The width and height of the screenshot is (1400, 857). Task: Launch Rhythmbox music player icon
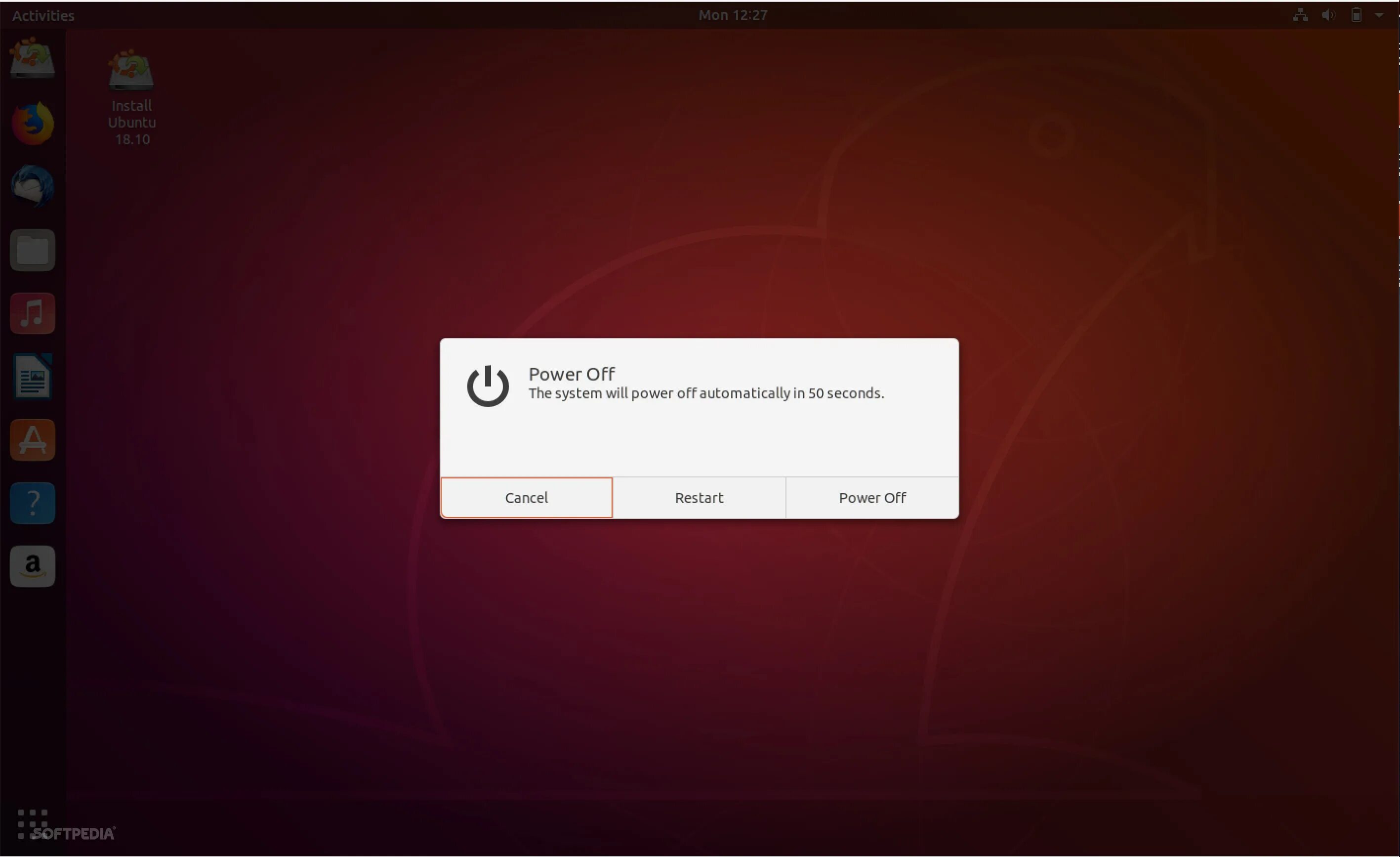[x=33, y=313]
